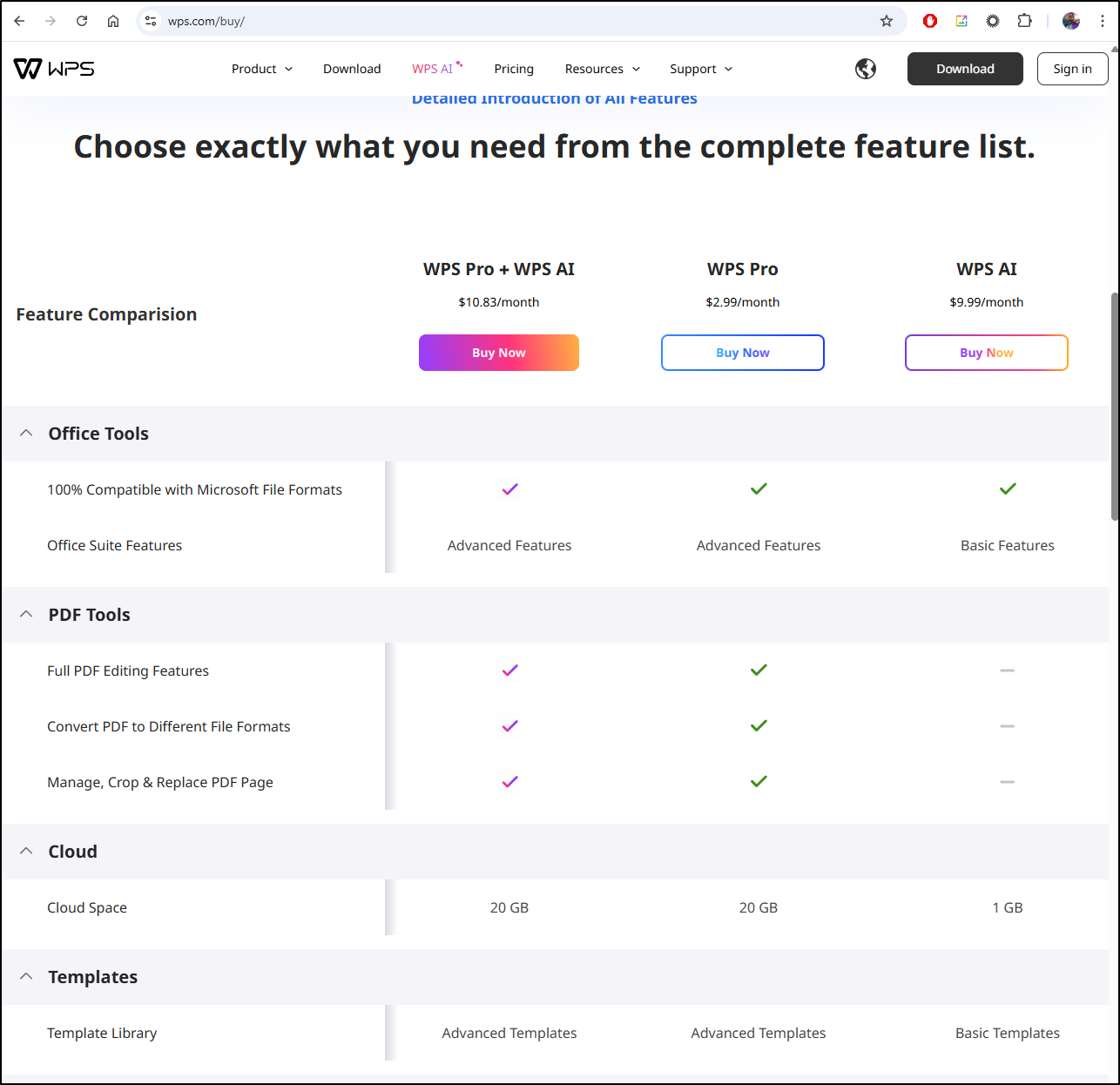Go to browser home page
1120x1085 pixels.
113,21
